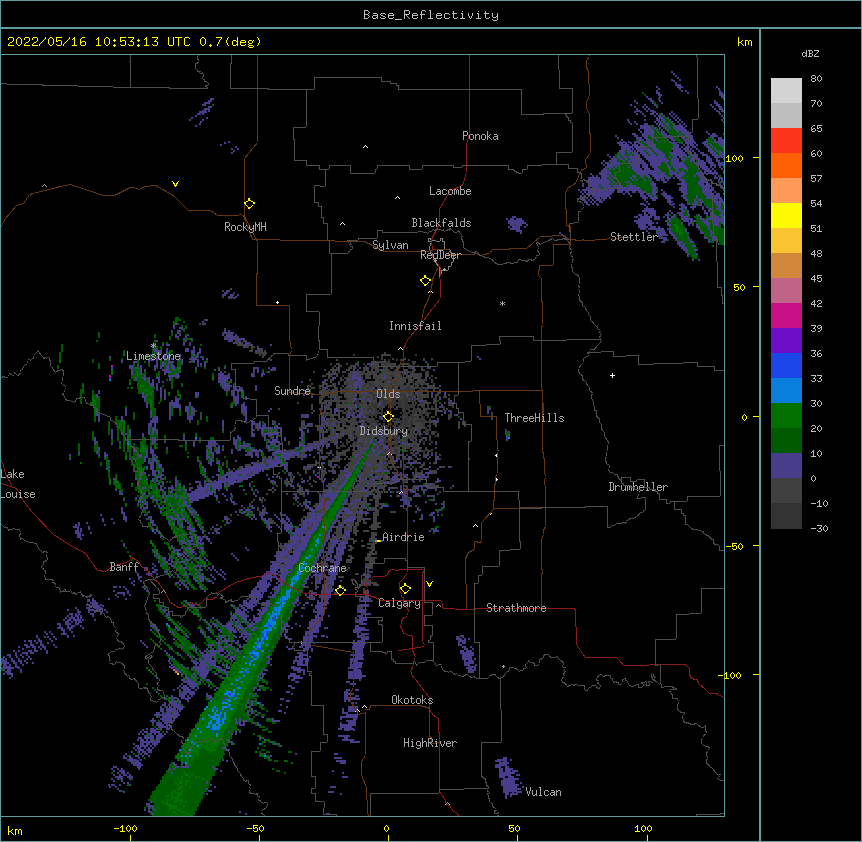
Task: Click the Sundre label
Action: (292, 391)
